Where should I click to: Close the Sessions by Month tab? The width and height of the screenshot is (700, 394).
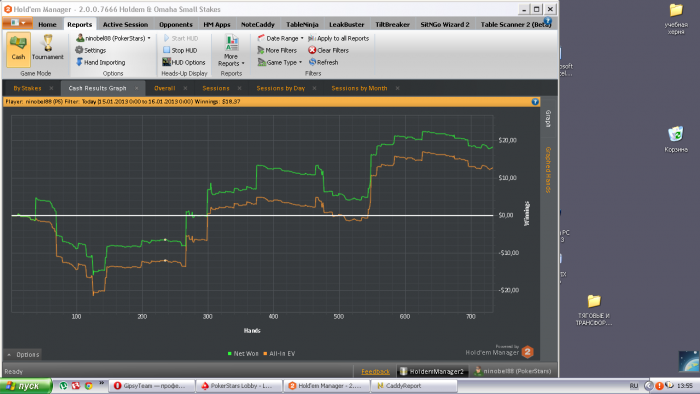[x=397, y=88]
